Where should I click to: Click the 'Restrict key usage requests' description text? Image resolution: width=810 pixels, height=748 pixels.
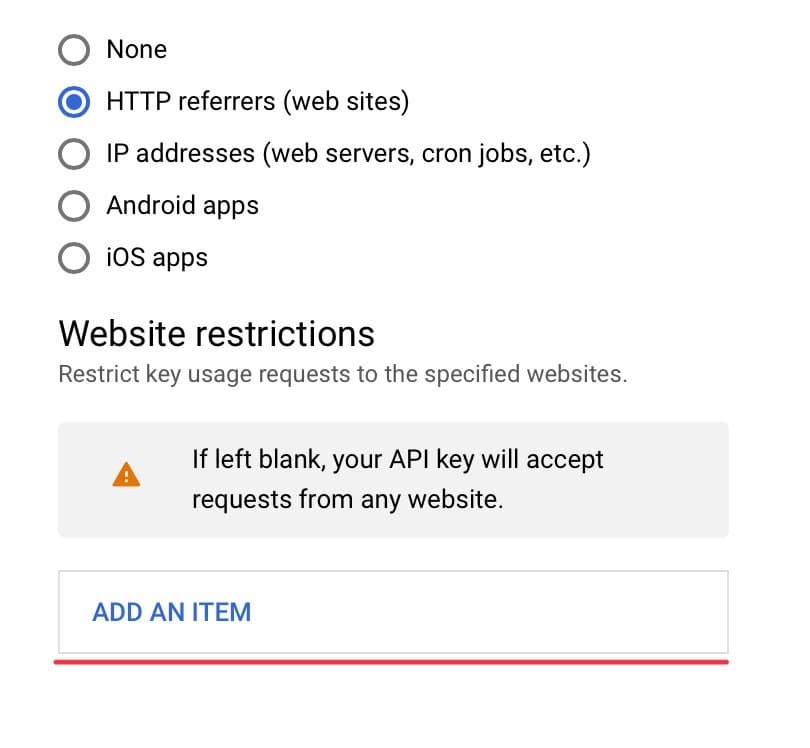click(343, 374)
